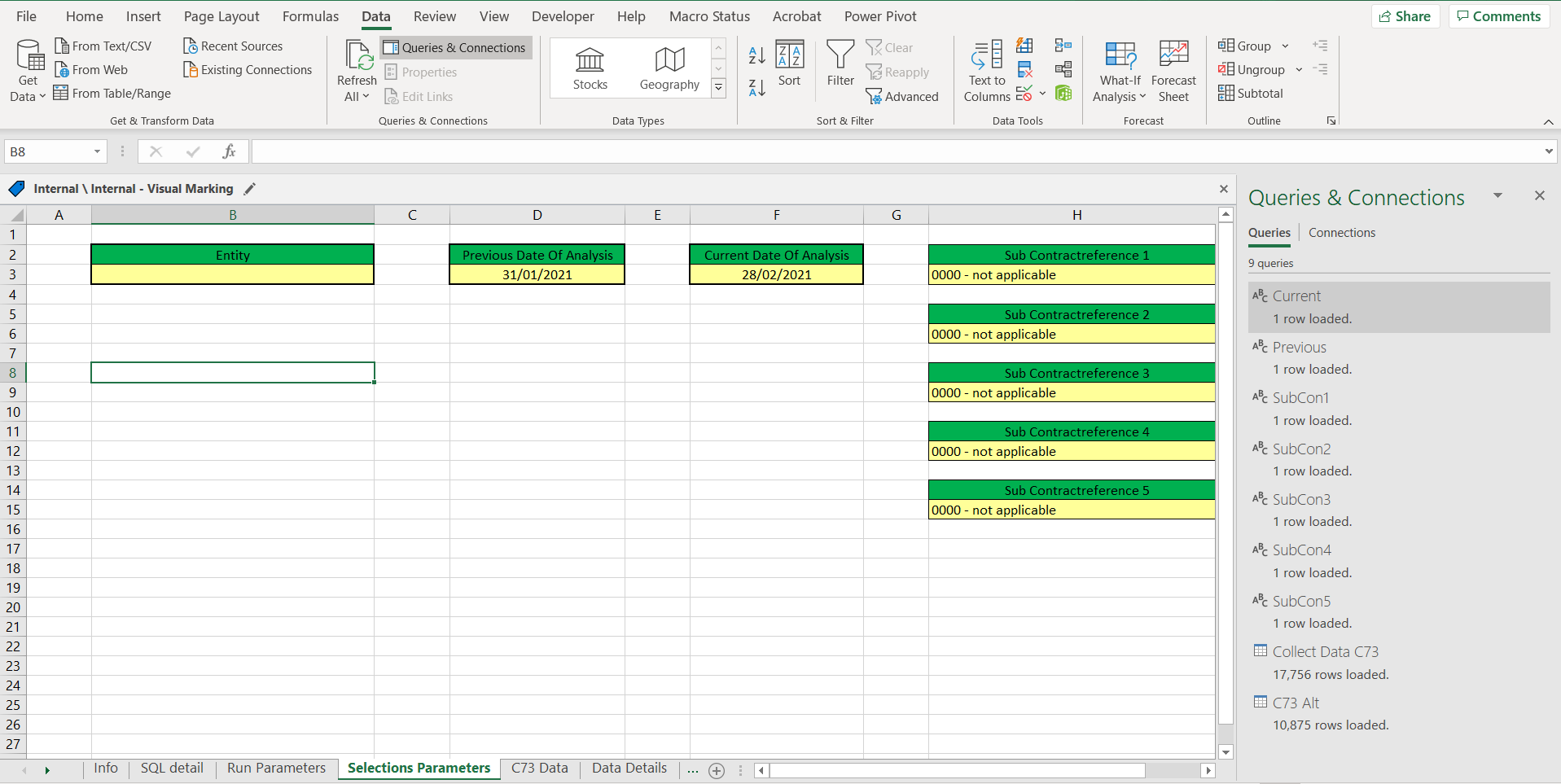Open the Data Validation dropdown arrow
The image size is (1561, 784).
(1042, 94)
